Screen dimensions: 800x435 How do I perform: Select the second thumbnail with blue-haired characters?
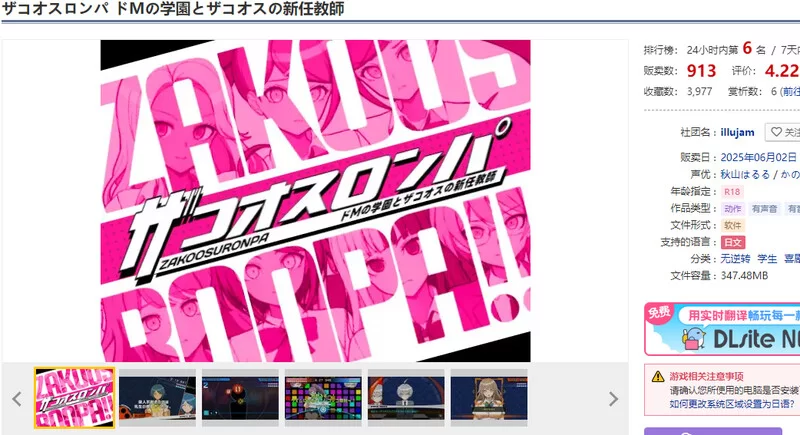[x=157, y=398]
